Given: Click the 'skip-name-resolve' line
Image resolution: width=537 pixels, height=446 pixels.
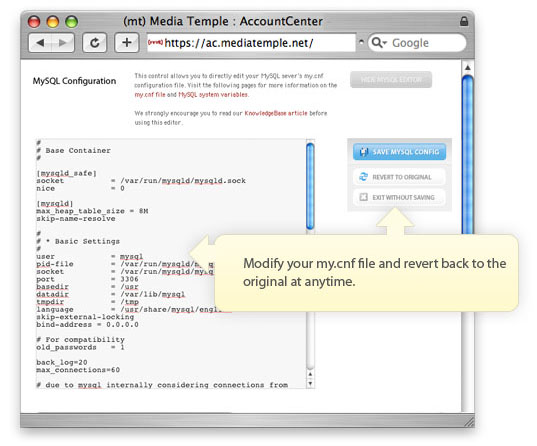Looking at the screenshot, I should pos(76,219).
